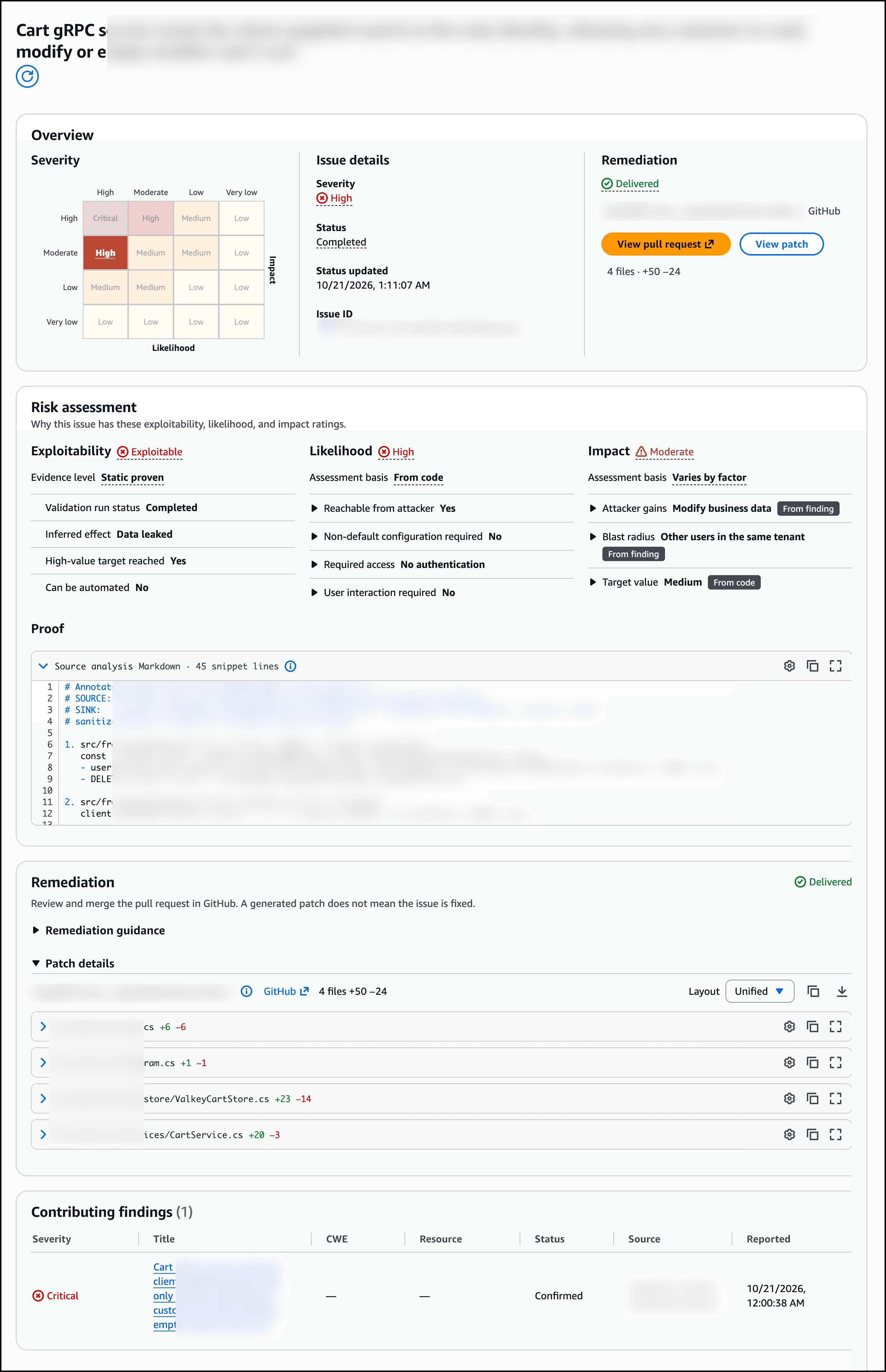Image resolution: width=886 pixels, height=1372 pixels.
Task: Expand Source analysis proof to fullscreen
Action: 835,665
